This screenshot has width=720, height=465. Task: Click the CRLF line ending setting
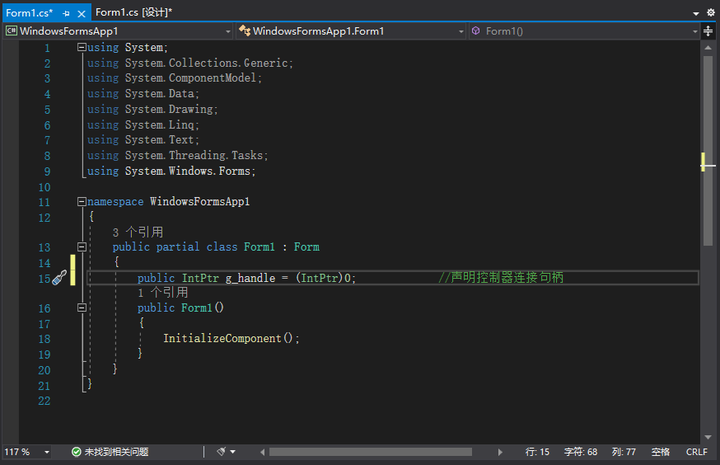tap(697, 452)
